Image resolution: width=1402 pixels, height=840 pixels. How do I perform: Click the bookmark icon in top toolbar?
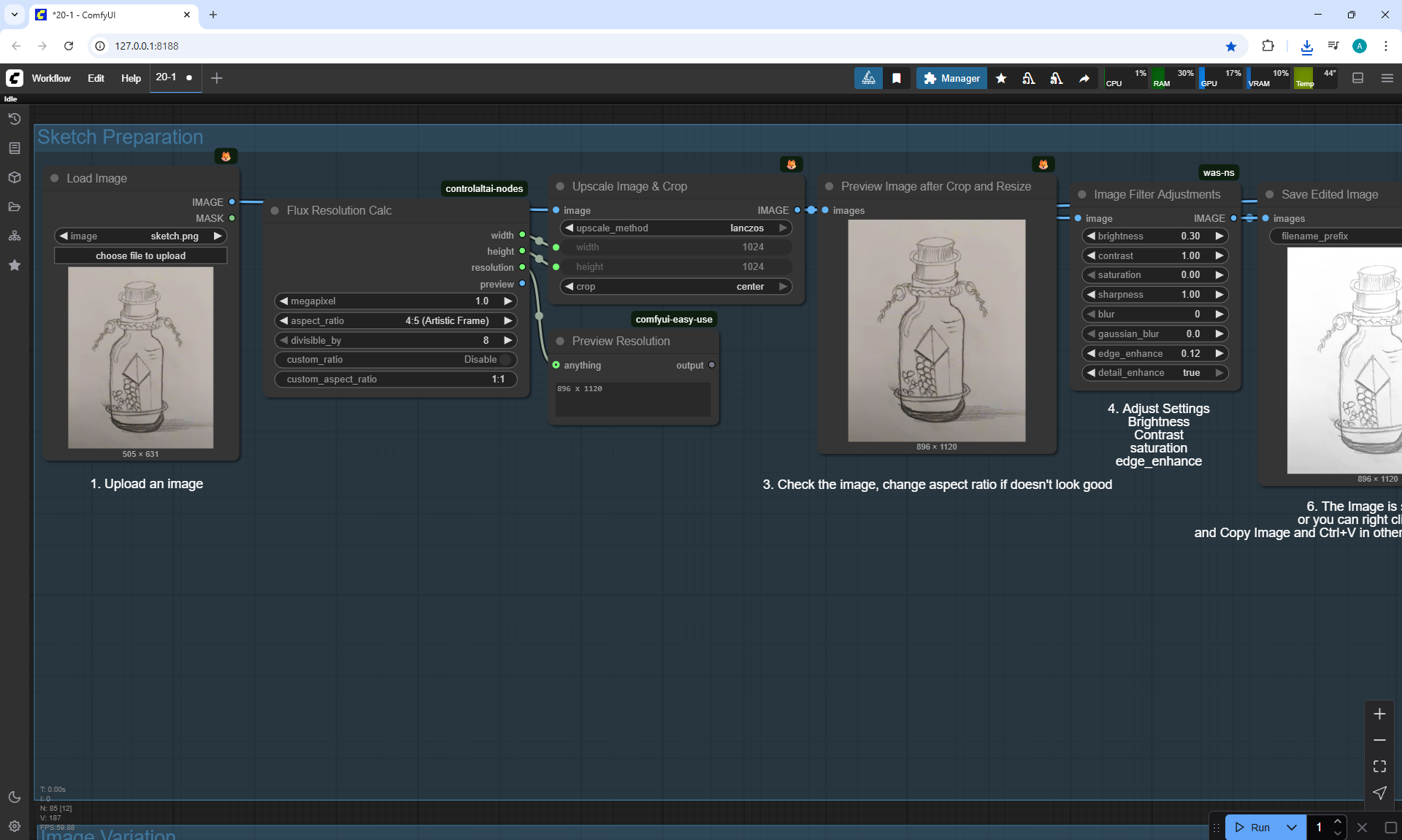(897, 78)
